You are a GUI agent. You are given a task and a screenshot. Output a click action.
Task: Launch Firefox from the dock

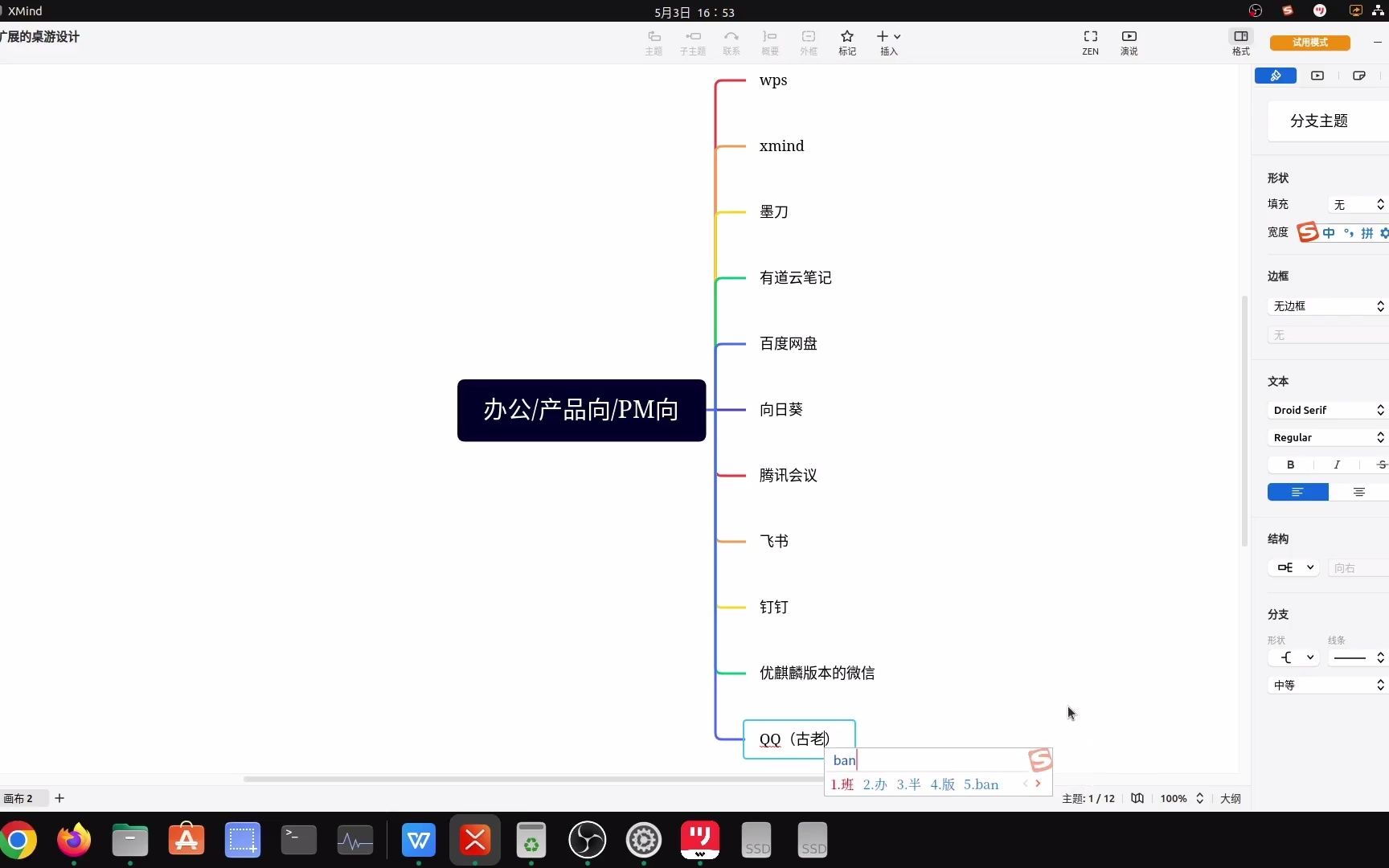pos(74,841)
